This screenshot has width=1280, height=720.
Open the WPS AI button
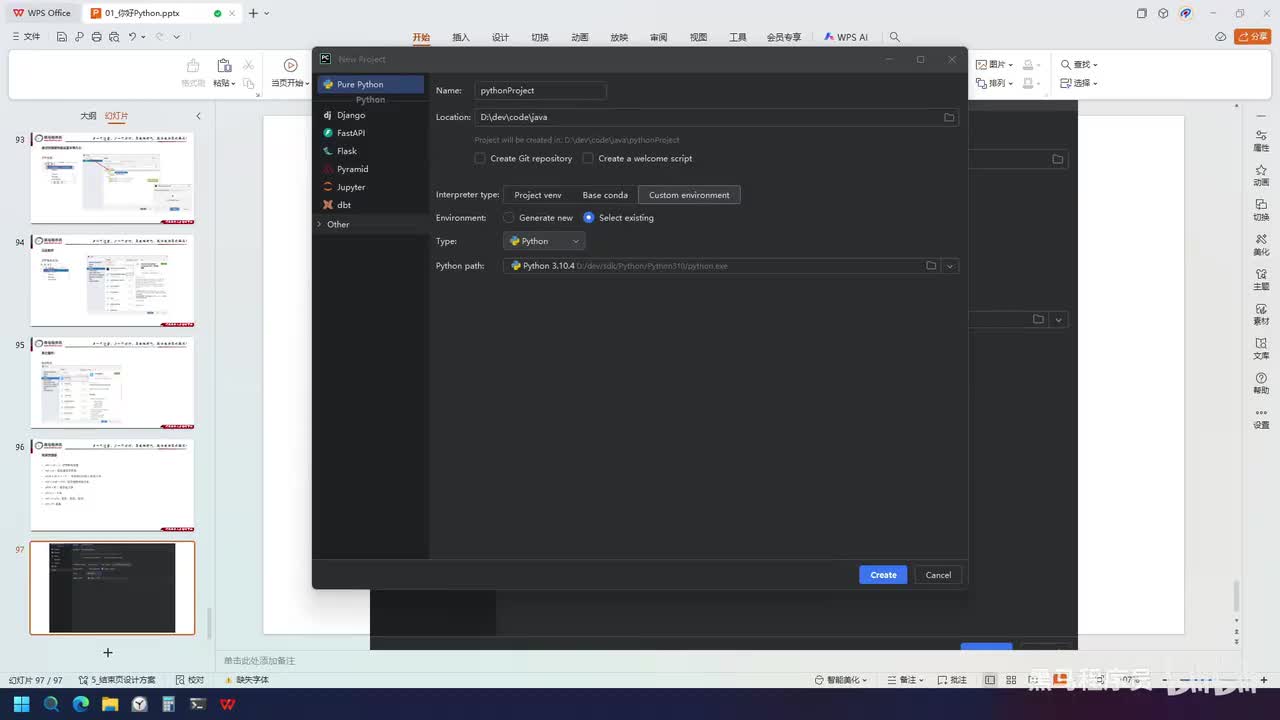click(x=846, y=37)
